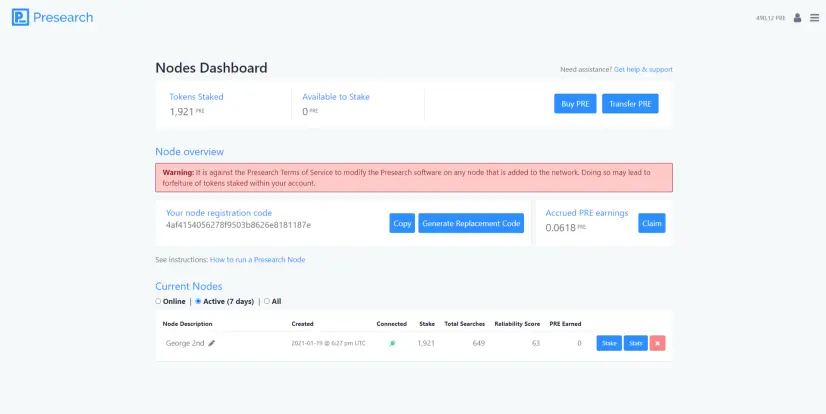Edit George 2nd node description pencil

[x=212, y=343]
